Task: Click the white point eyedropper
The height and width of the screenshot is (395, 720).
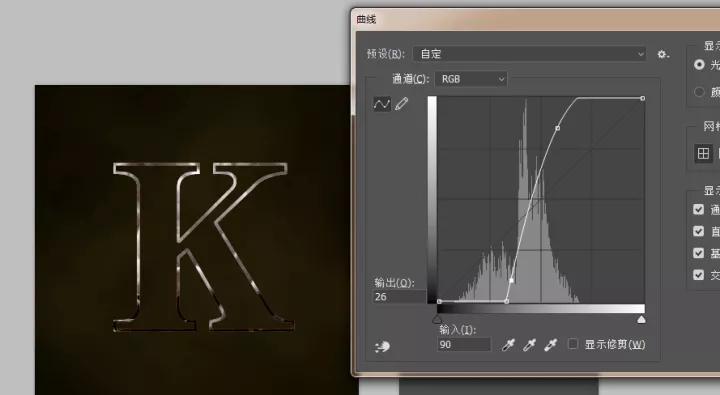Action: [551, 344]
